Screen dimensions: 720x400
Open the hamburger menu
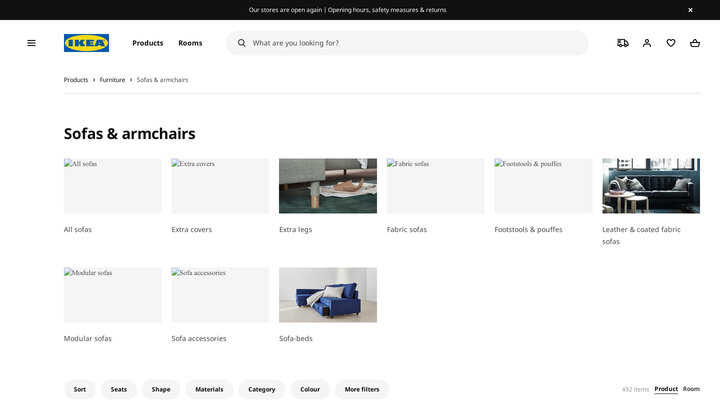31,43
